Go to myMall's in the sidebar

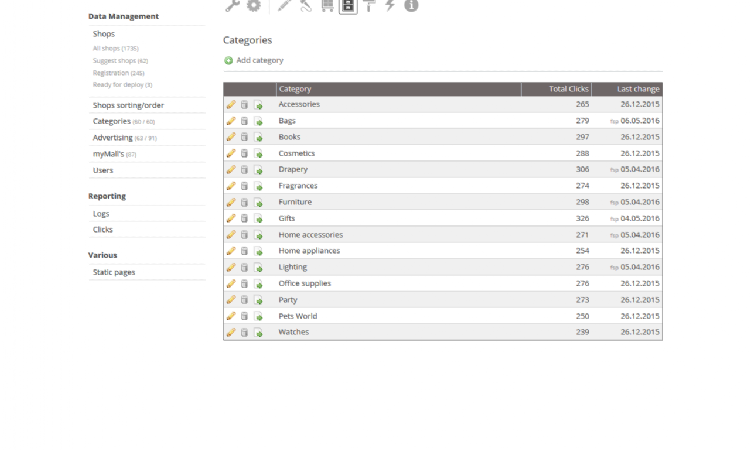pyautogui.click(x=108, y=154)
